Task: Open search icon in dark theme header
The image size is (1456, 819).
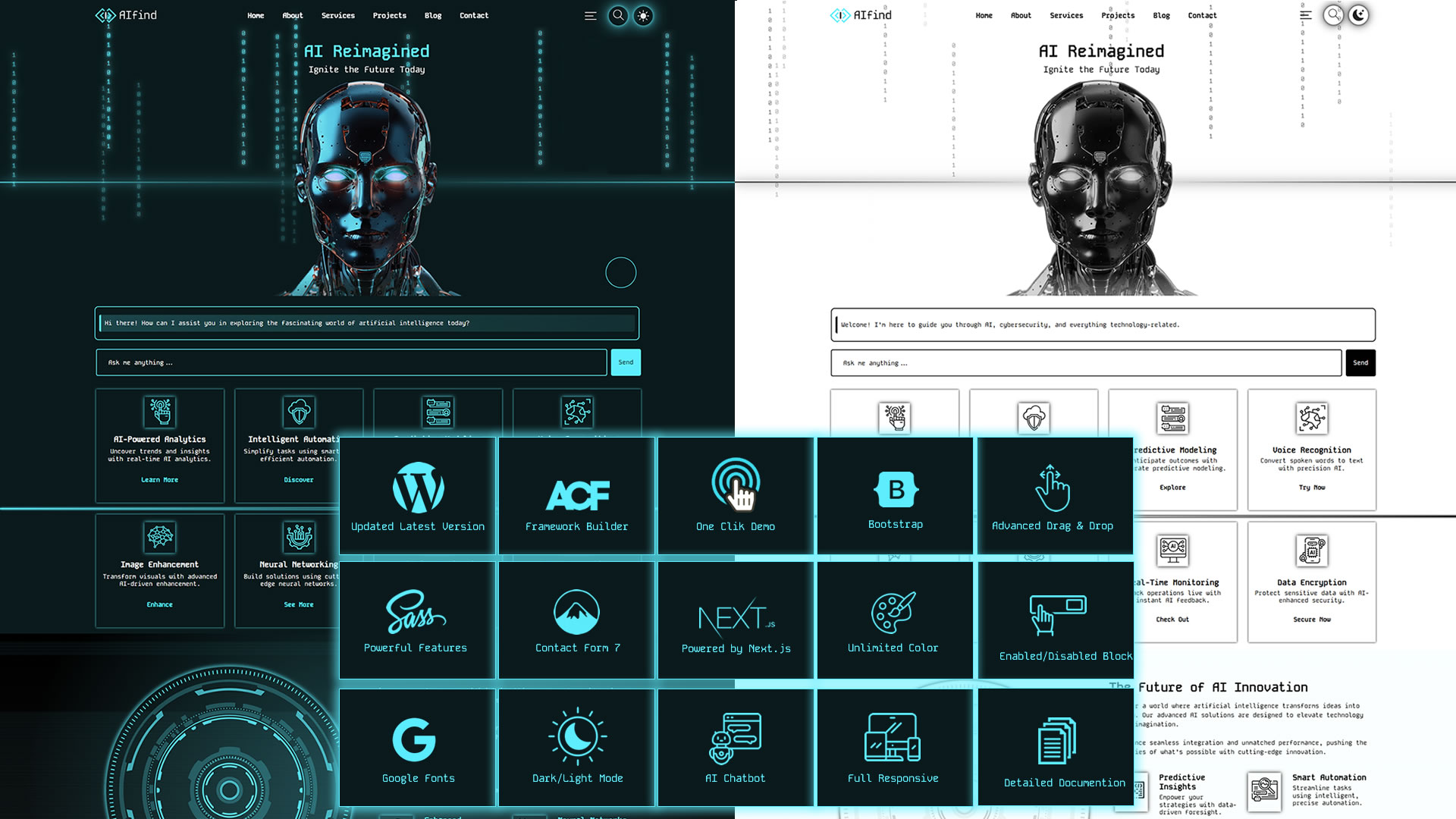Action: (x=618, y=15)
